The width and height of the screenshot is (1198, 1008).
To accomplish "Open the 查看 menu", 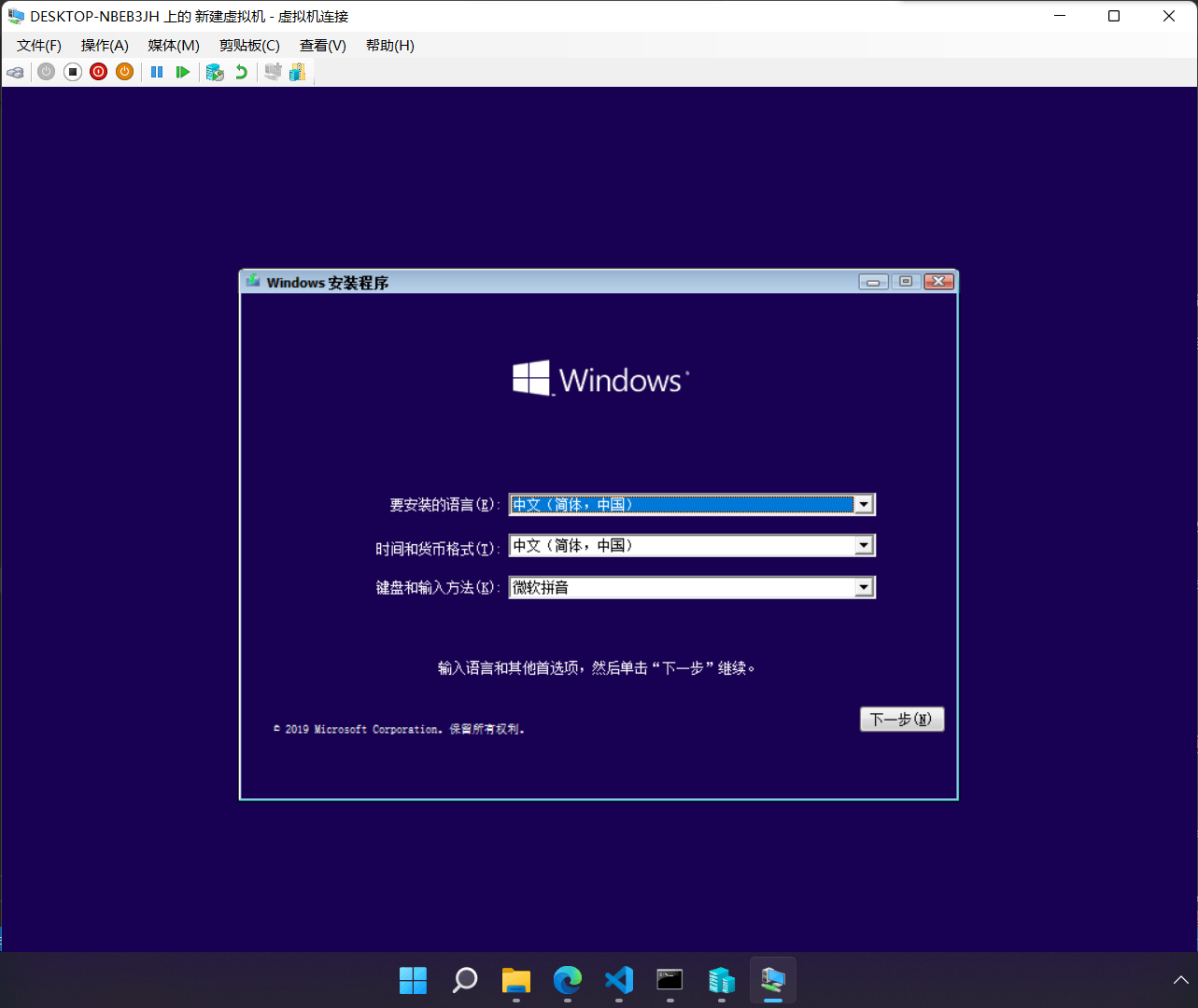I will (x=322, y=45).
